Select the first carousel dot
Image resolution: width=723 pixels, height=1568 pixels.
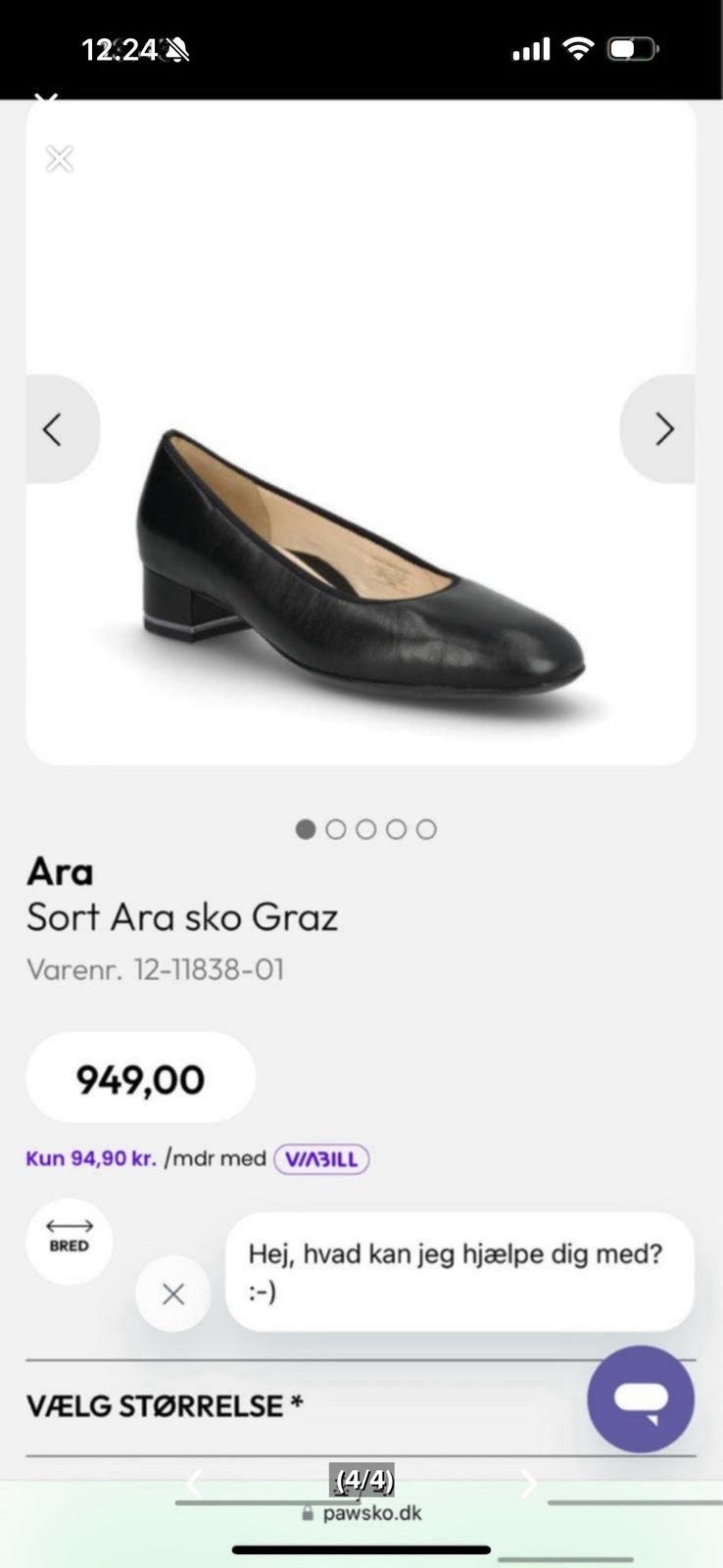click(306, 829)
